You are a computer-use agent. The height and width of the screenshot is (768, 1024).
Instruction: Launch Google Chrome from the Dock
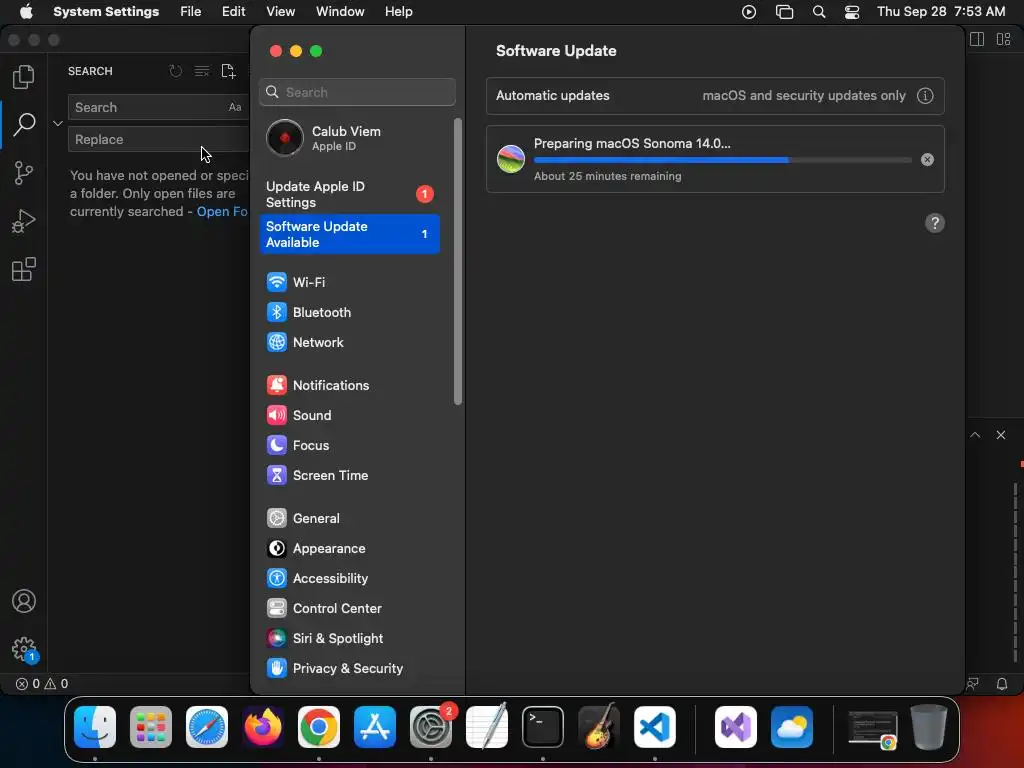[319, 727]
